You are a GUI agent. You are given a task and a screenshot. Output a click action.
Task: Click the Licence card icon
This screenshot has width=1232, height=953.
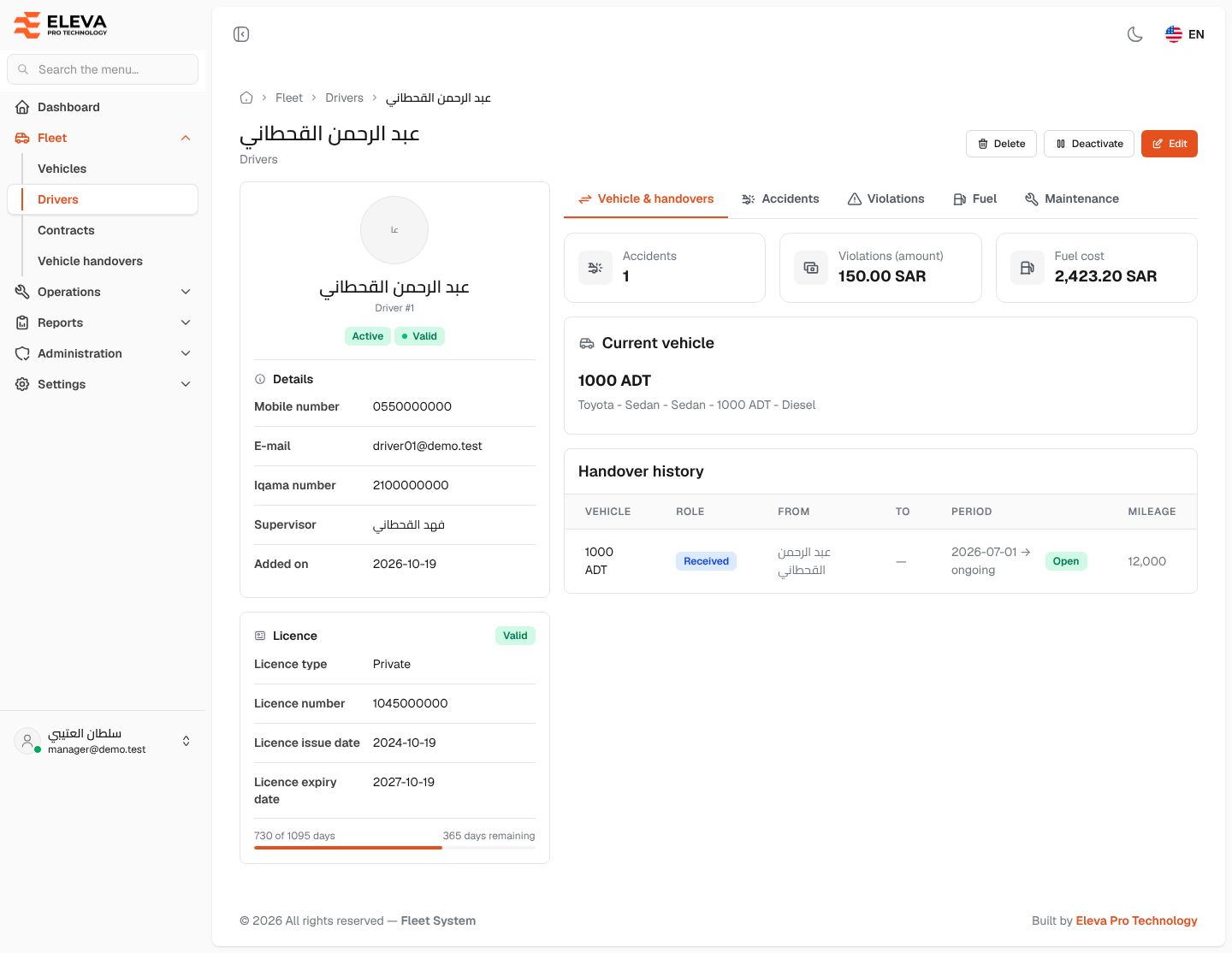[260, 636]
